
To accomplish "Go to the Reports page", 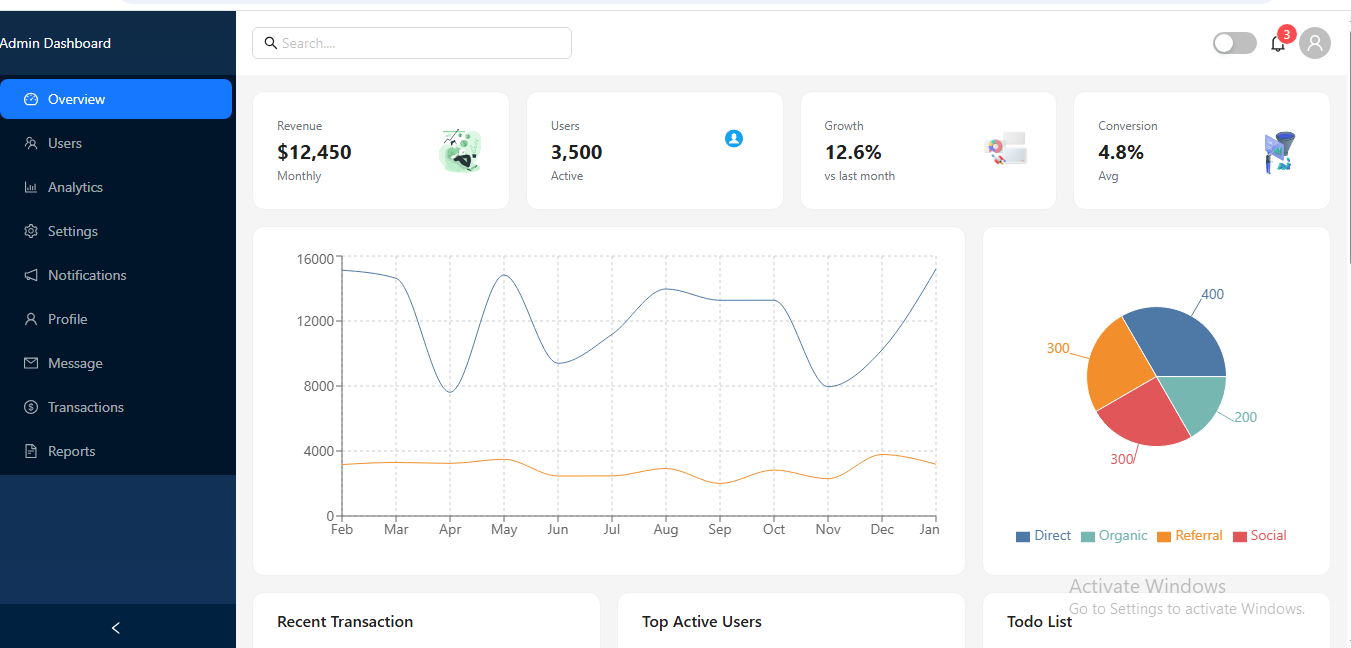I will click(71, 451).
